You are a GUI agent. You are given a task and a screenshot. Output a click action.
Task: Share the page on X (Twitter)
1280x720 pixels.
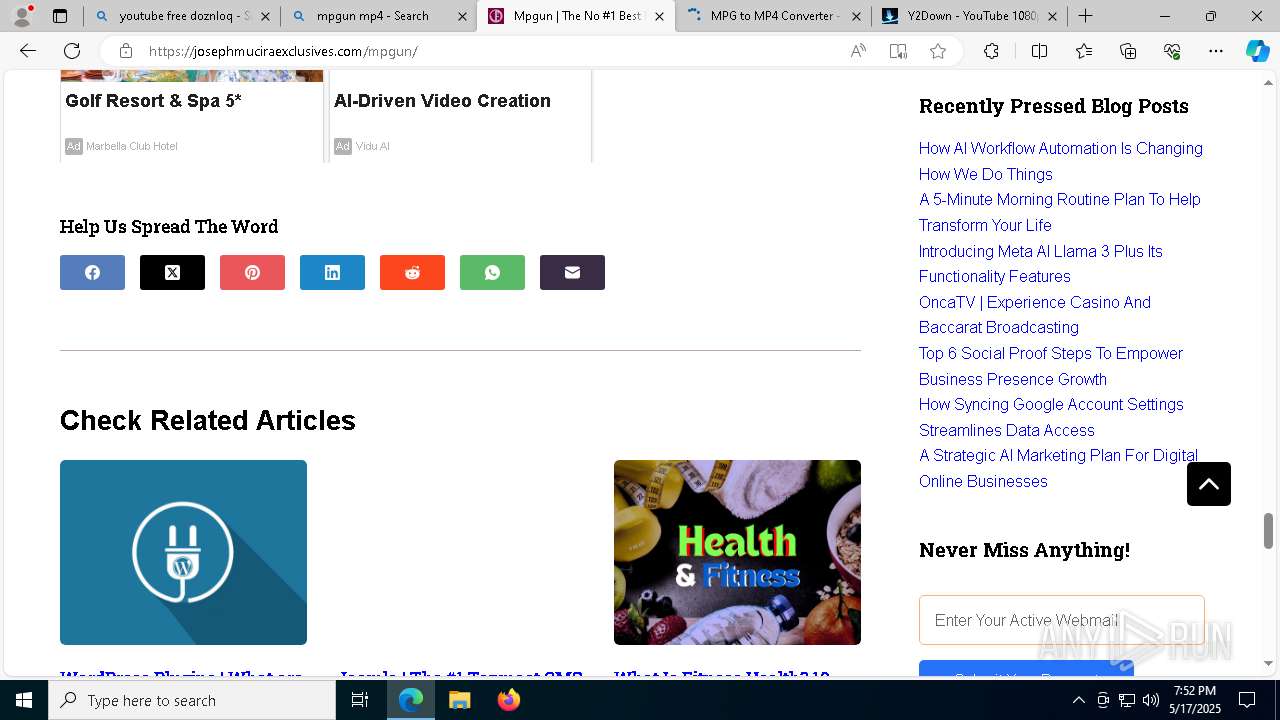[x=172, y=272]
